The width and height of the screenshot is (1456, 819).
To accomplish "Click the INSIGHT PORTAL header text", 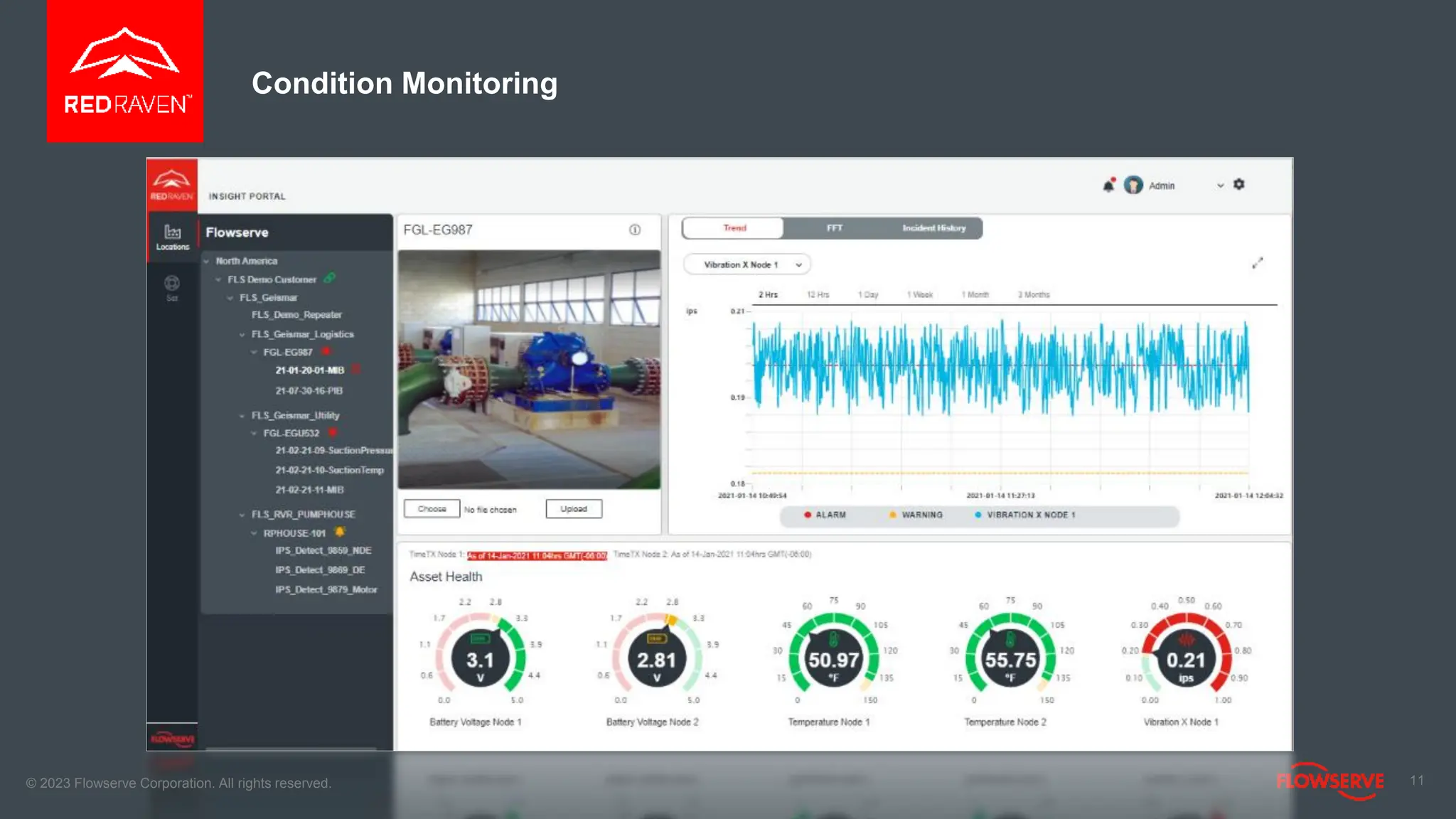I will 247,196.
